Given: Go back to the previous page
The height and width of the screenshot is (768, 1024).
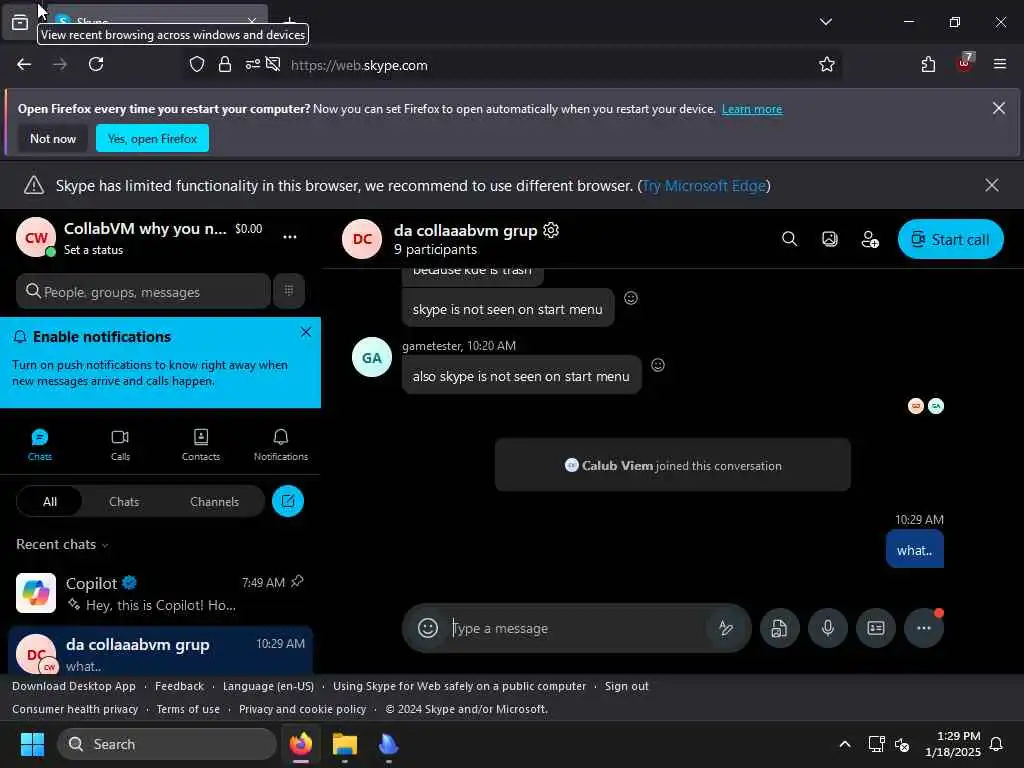Looking at the screenshot, I should pos(24,64).
